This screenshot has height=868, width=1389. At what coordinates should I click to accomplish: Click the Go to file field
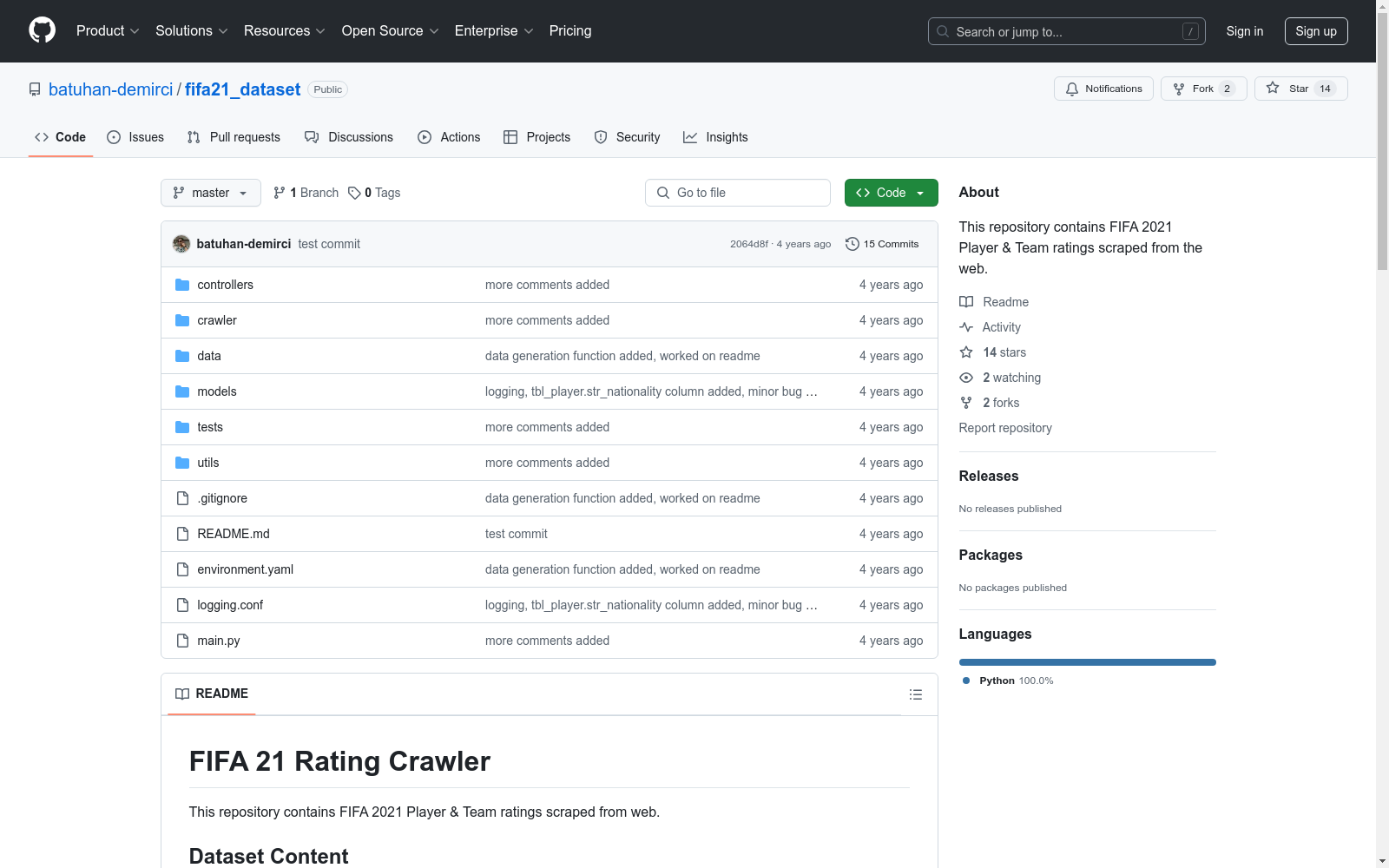click(738, 193)
